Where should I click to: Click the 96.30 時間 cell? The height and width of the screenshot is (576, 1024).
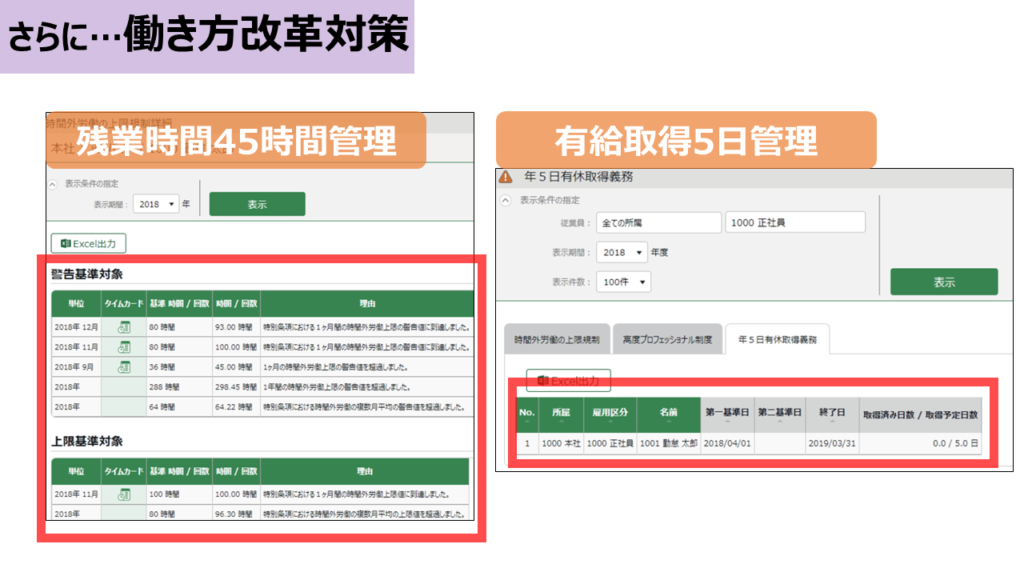[236, 514]
